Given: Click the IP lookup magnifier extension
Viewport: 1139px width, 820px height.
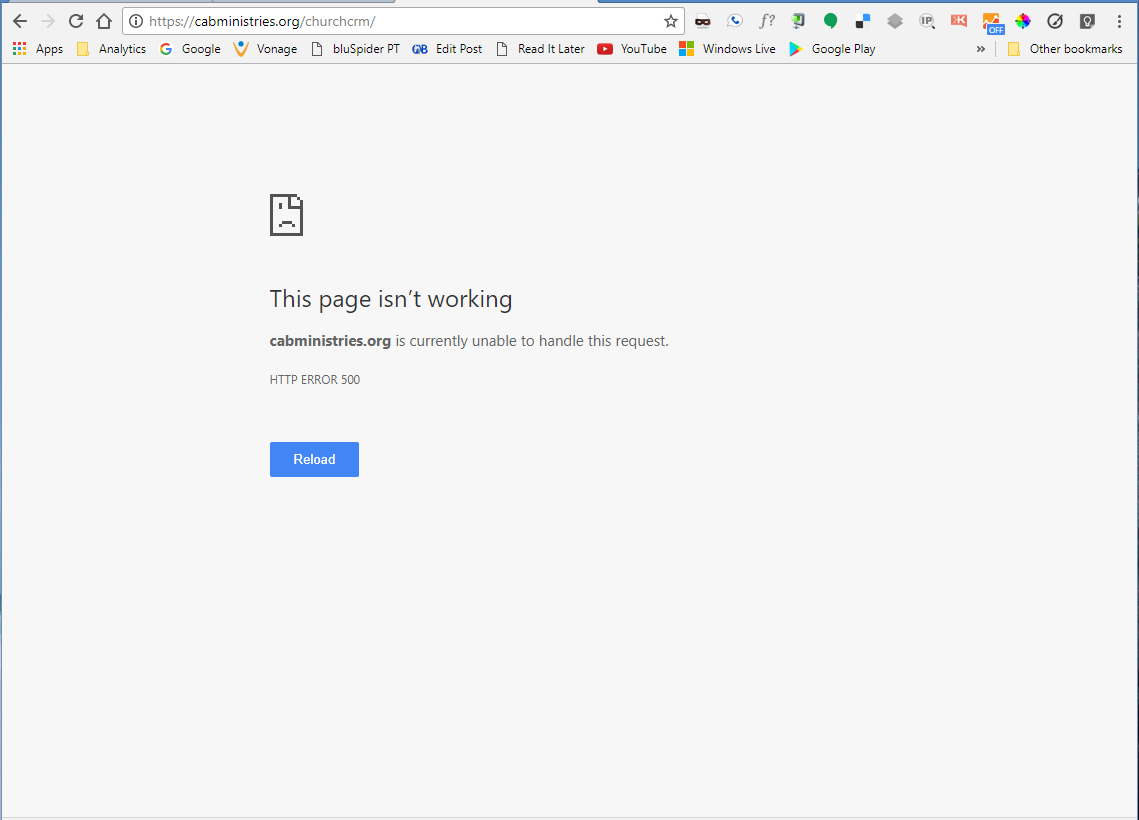Looking at the screenshot, I should [x=927, y=21].
